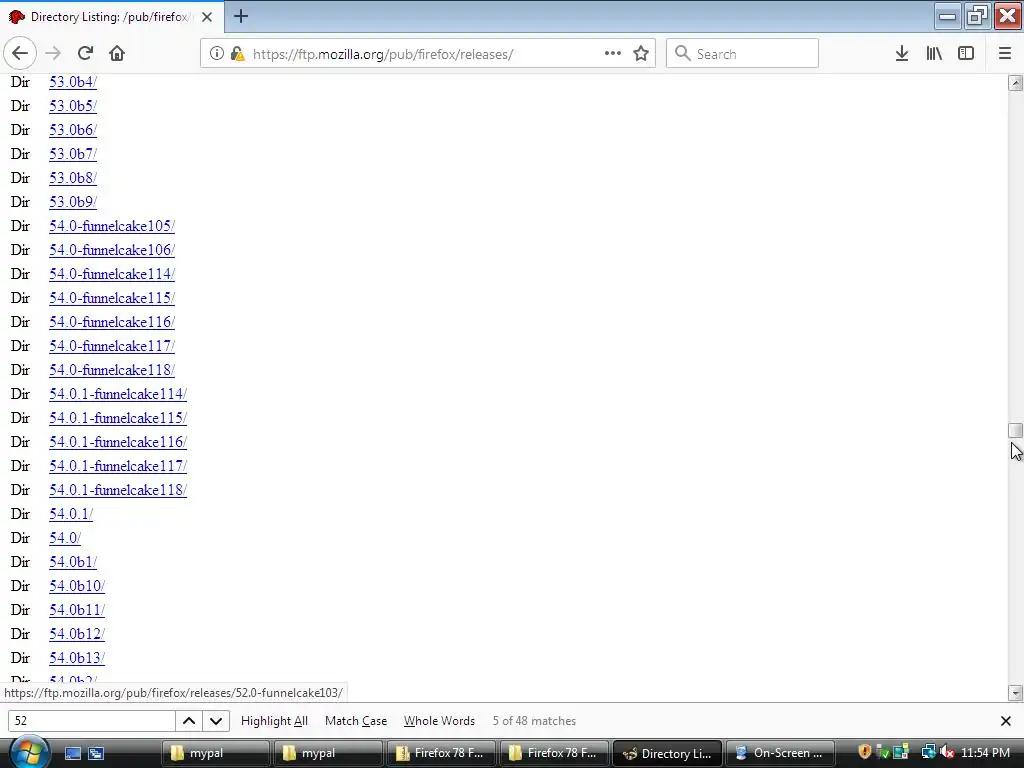Click the 11:54 PM system clock
1024x768 pixels.
pos(985,753)
